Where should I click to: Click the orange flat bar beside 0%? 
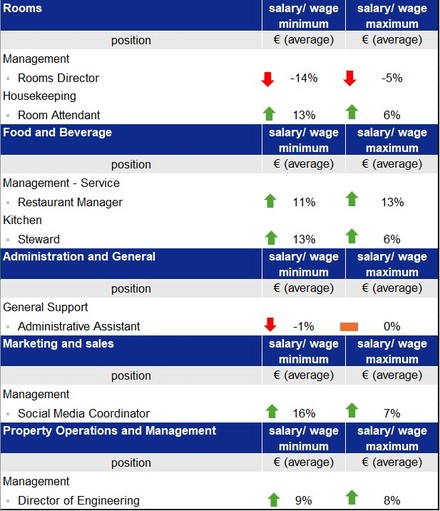point(349,327)
